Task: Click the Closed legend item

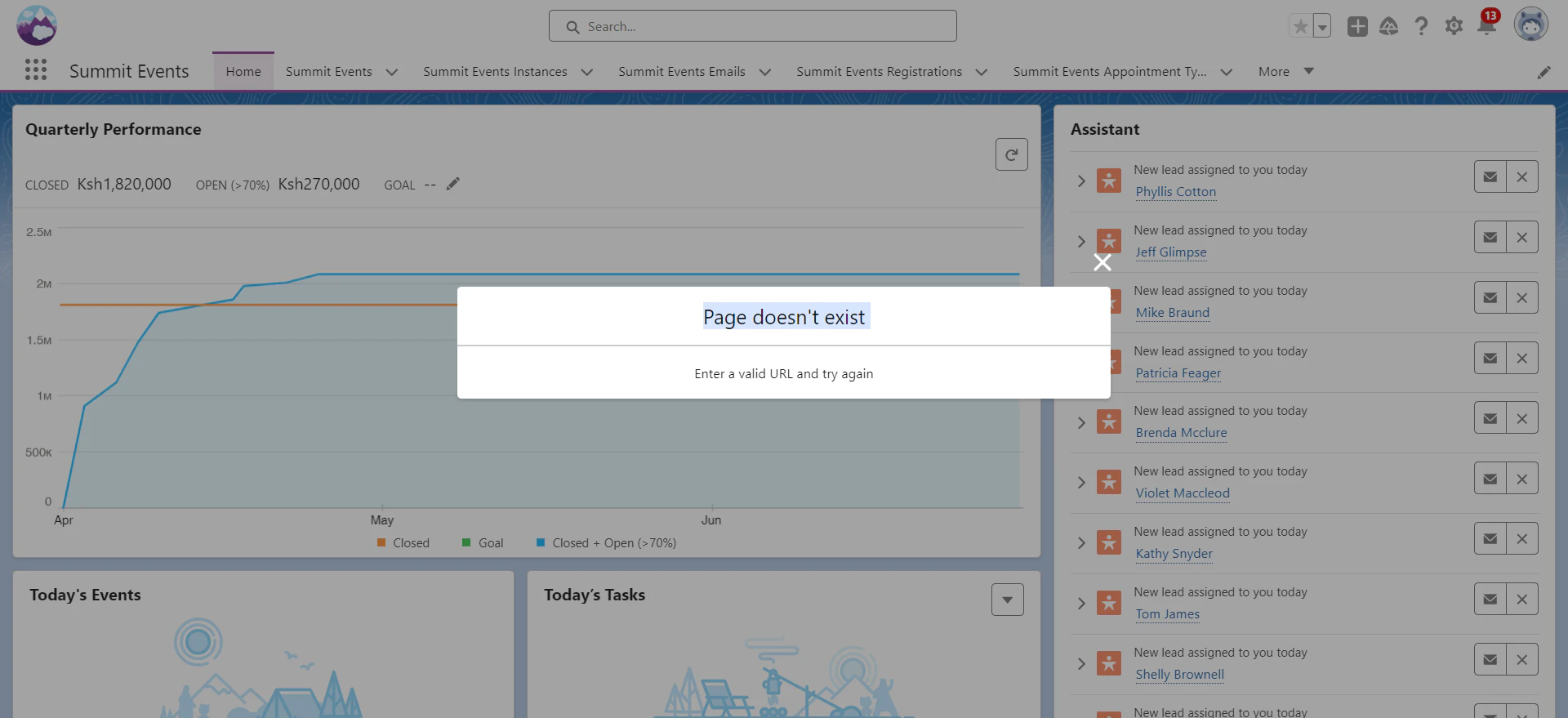Action: click(x=403, y=543)
